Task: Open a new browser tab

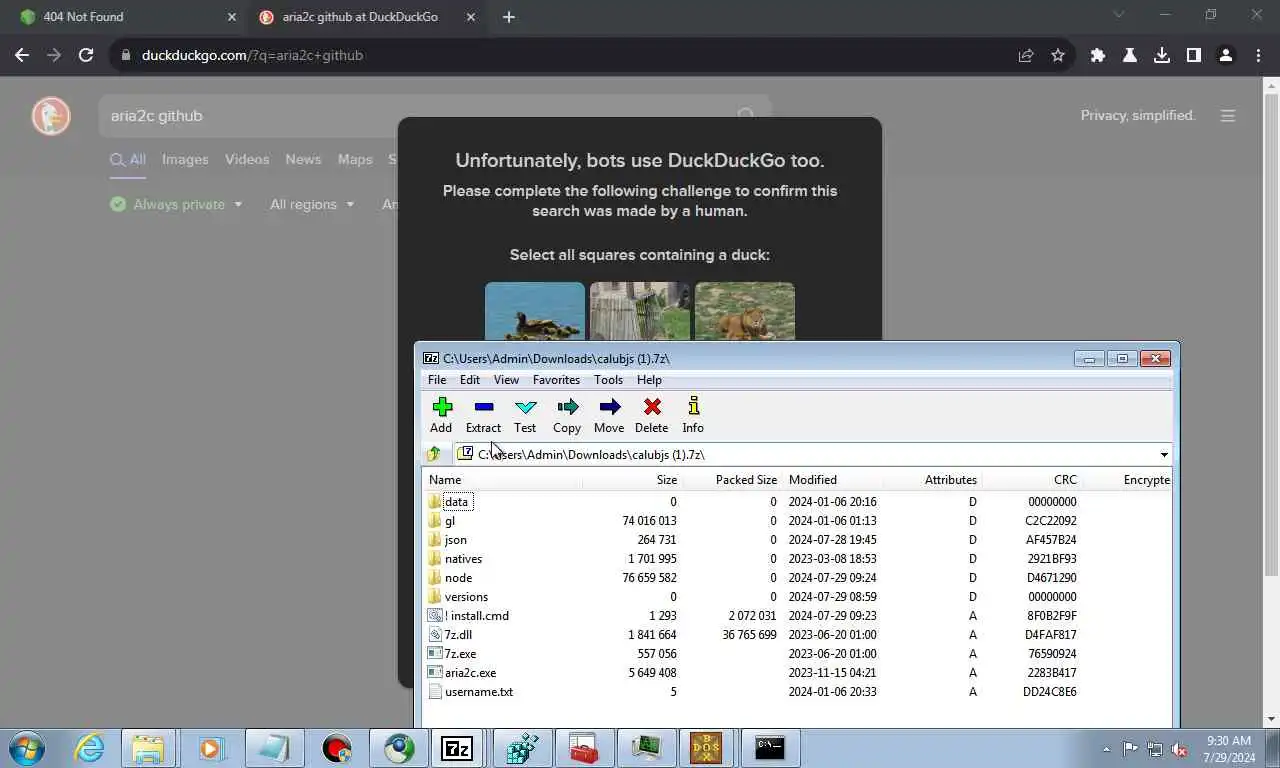Action: click(509, 17)
